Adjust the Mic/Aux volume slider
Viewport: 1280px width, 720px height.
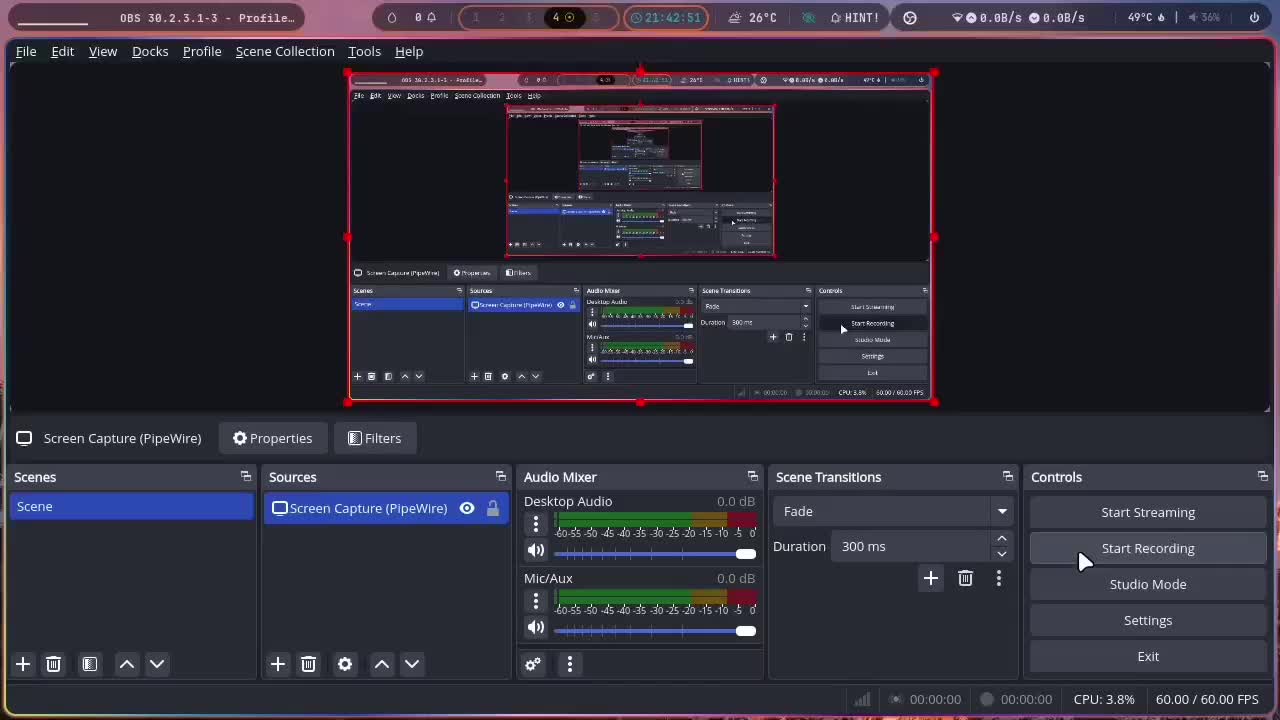655,631
